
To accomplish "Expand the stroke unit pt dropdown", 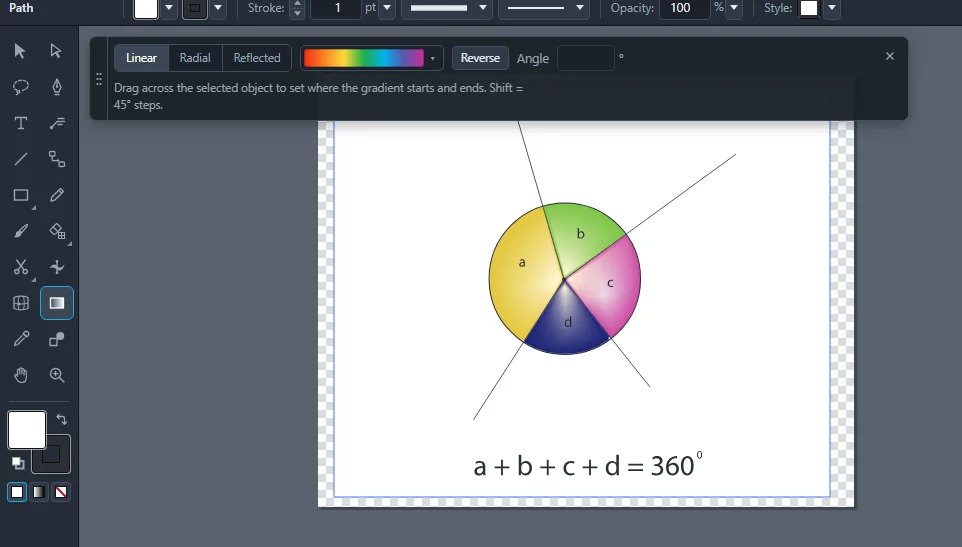I will [x=387, y=9].
